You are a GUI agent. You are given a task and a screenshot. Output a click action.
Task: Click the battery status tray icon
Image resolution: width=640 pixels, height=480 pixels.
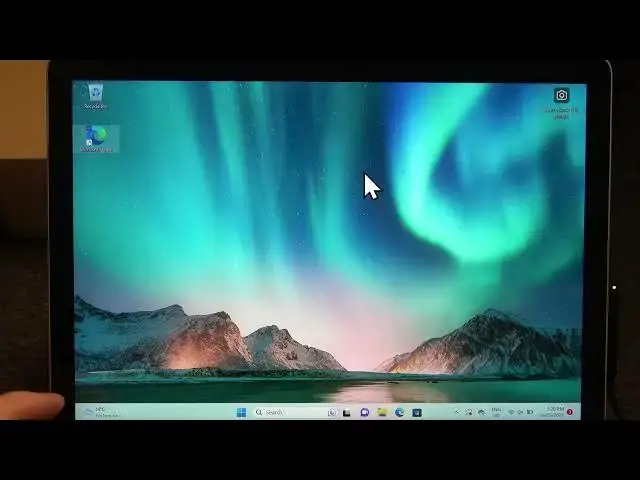(x=530, y=412)
